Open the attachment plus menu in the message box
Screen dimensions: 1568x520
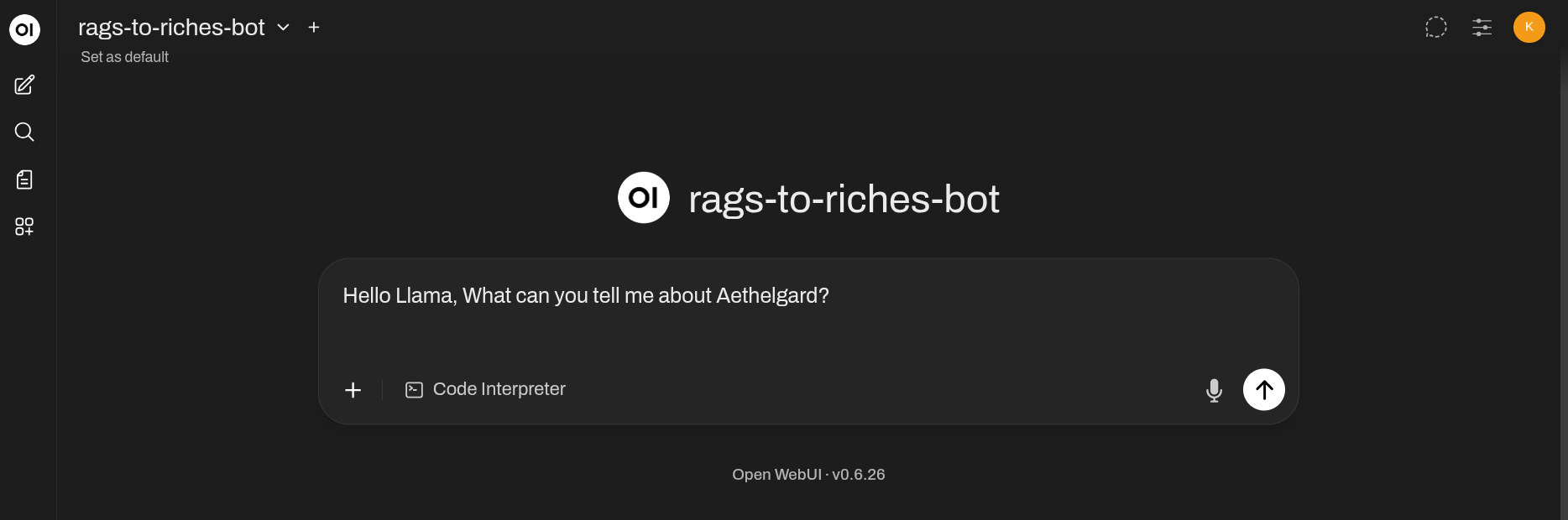click(353, 390)
